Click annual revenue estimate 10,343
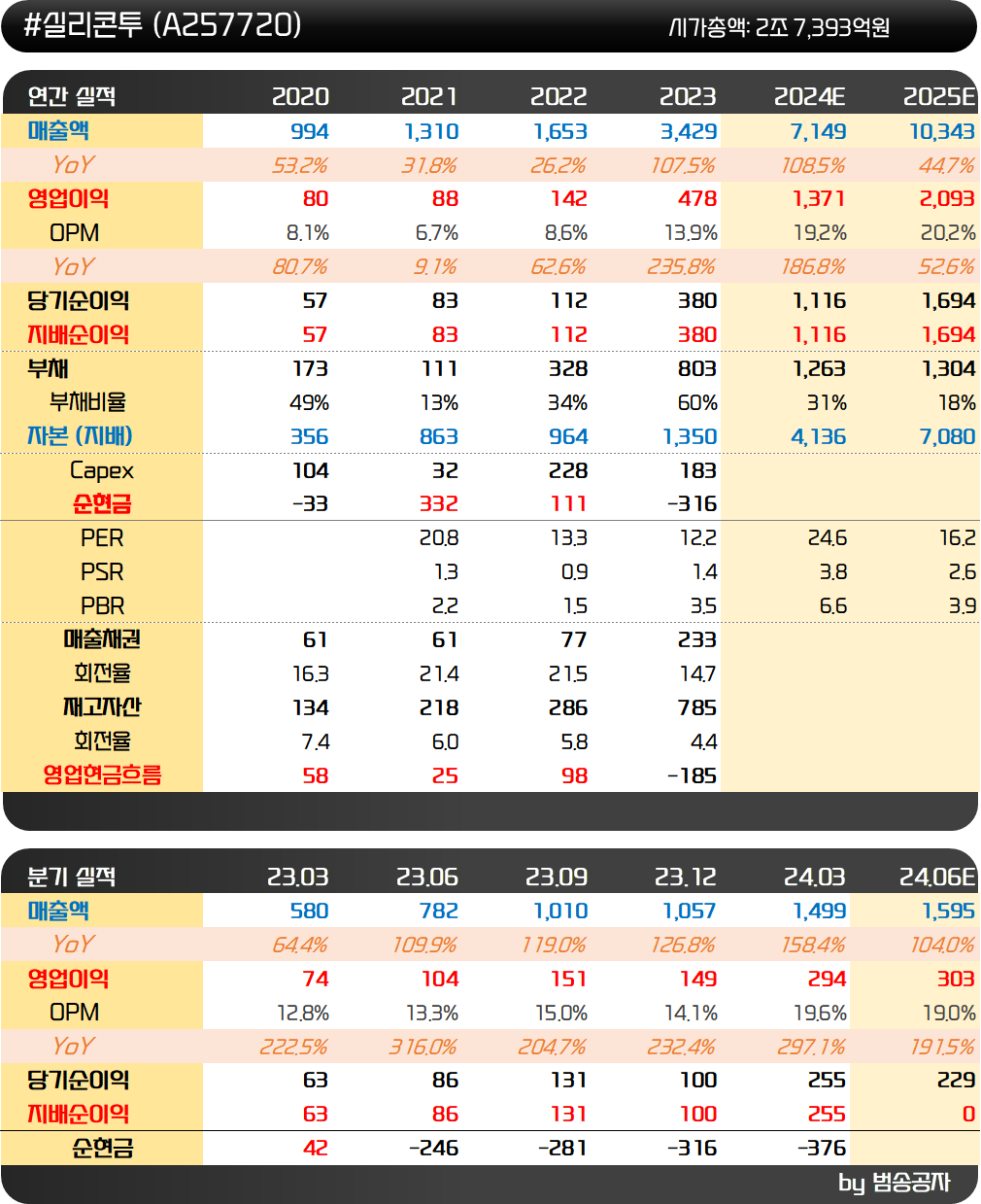 pos(942,131)
